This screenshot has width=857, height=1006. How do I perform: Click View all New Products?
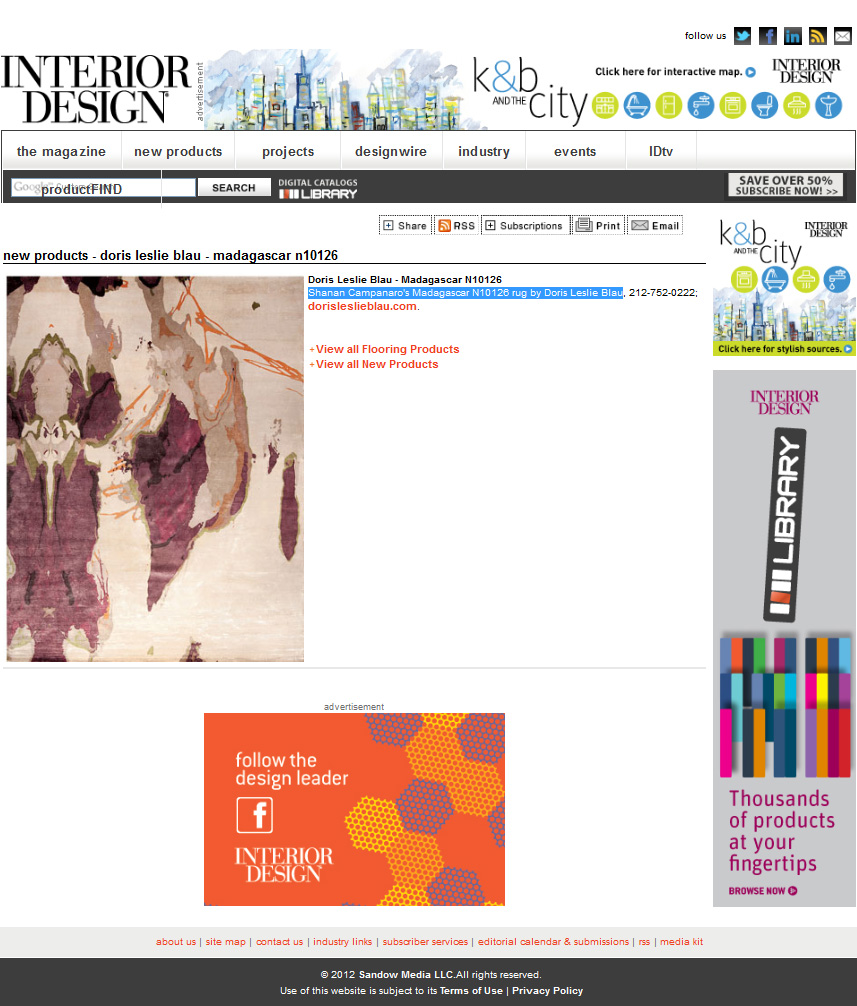tap(377, 364)
